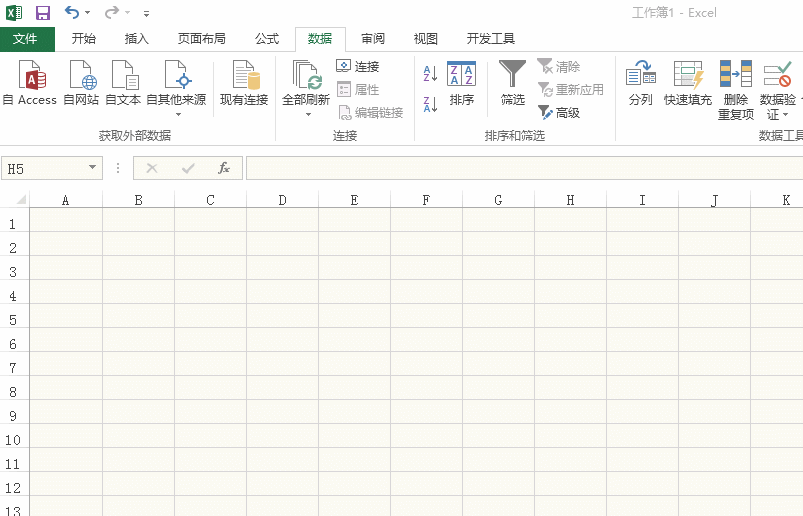Click the Redo icon
The height and width of the screenshot is (516, 803).
coord(111,12)
